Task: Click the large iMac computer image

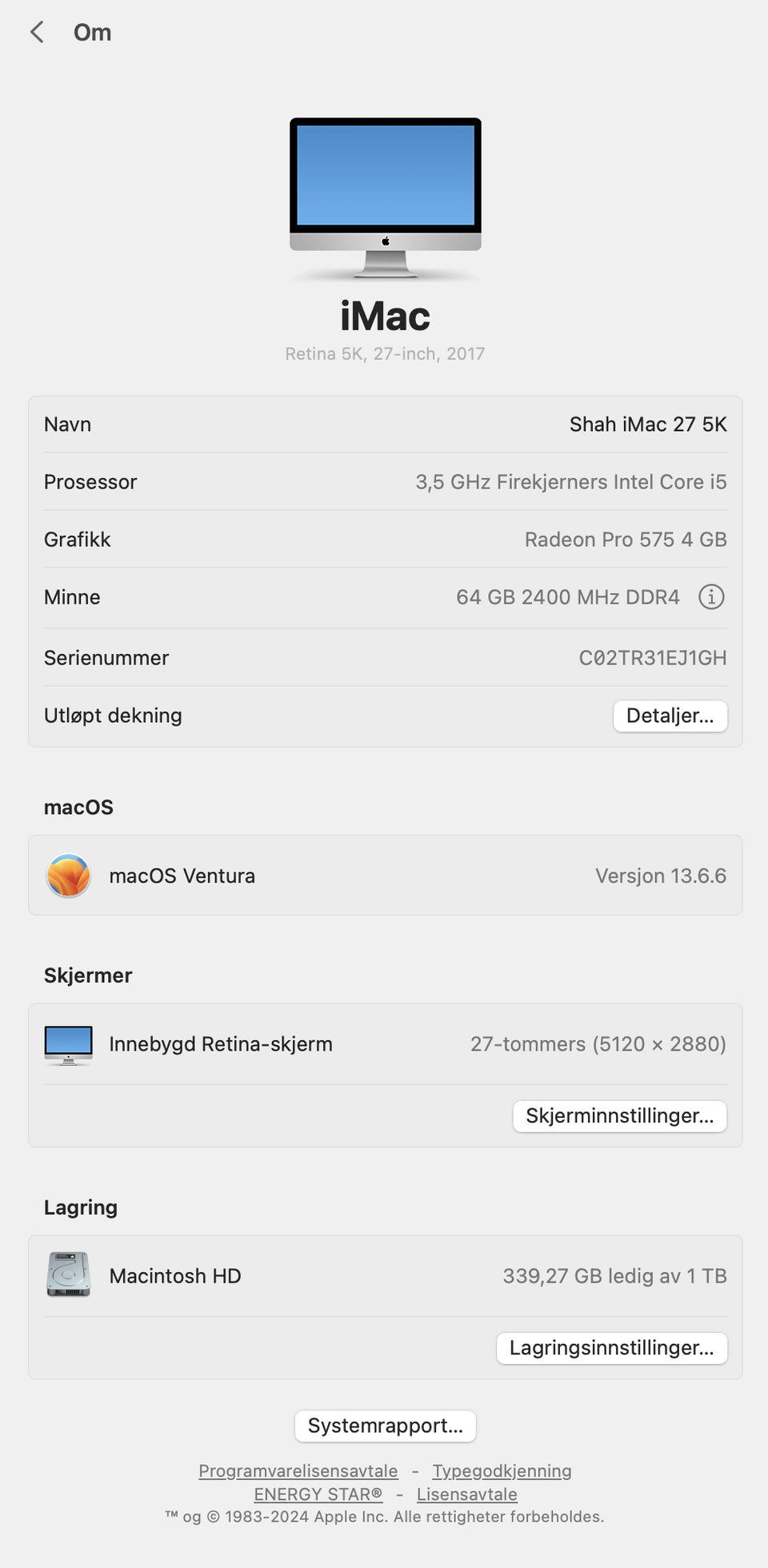Action: click(x=385, y=197)
